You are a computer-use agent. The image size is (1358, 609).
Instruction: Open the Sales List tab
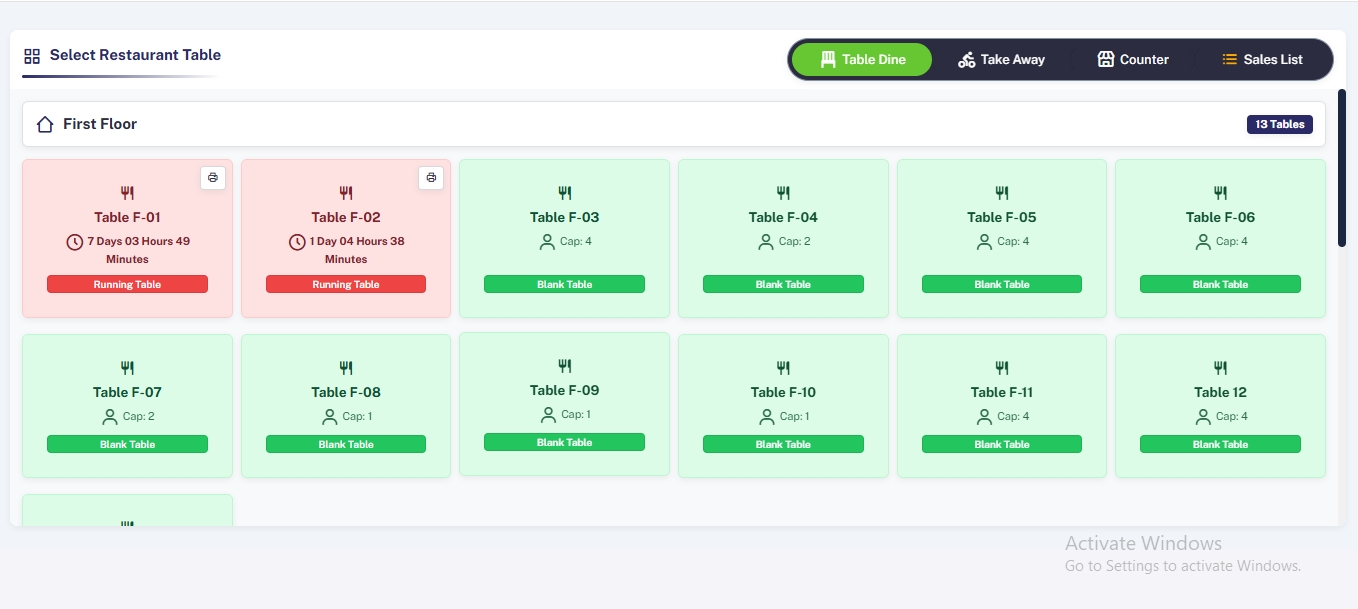(1262, 60)
